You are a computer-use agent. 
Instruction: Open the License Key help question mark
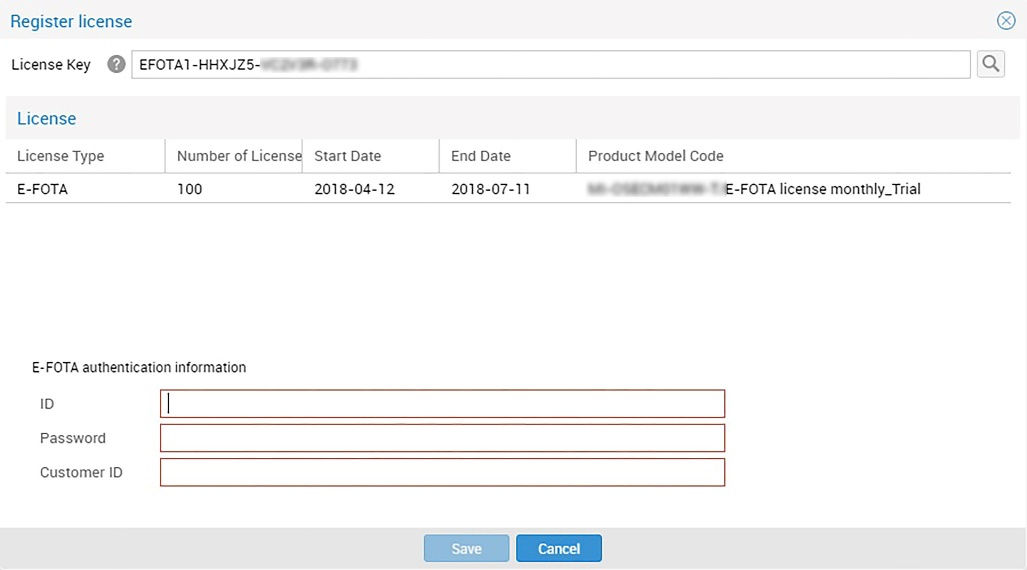(x=116, y=64)
